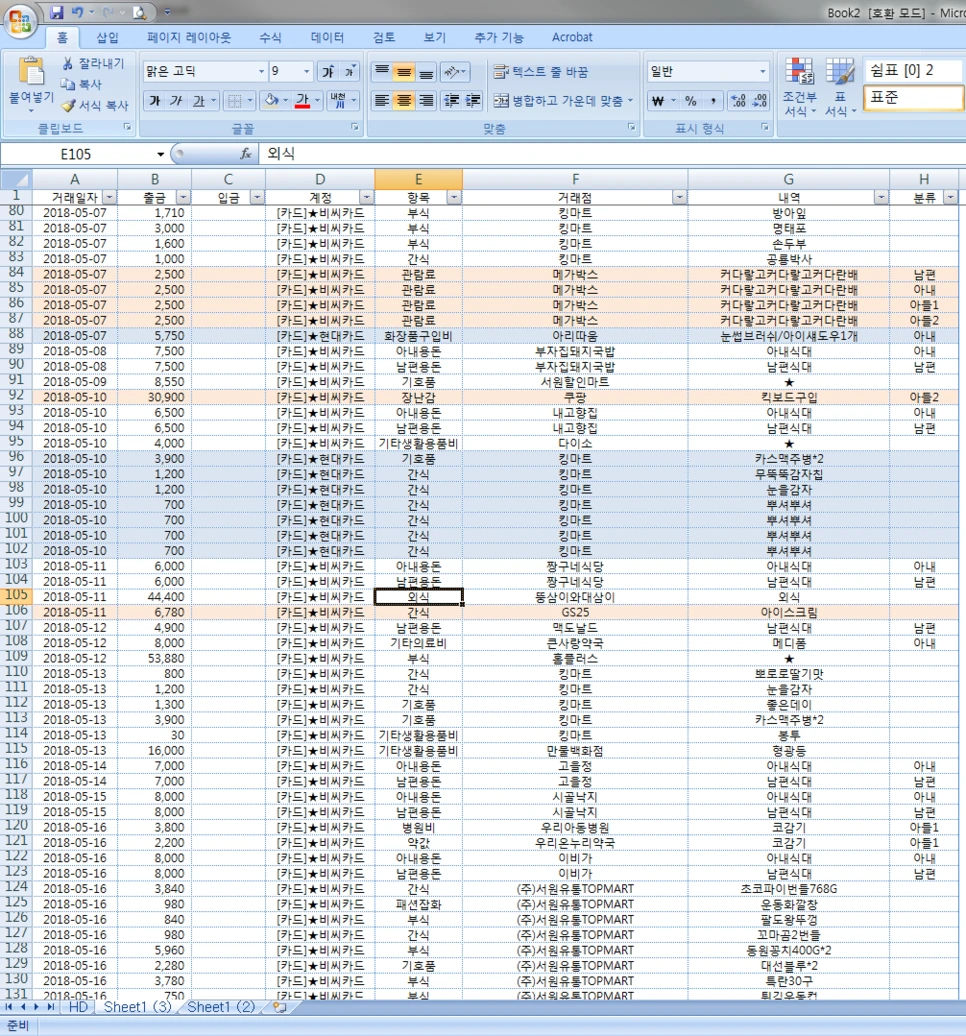Screen dimensions: 966x1036
Task: Toggle bold formatting
Action: [155, 100]
